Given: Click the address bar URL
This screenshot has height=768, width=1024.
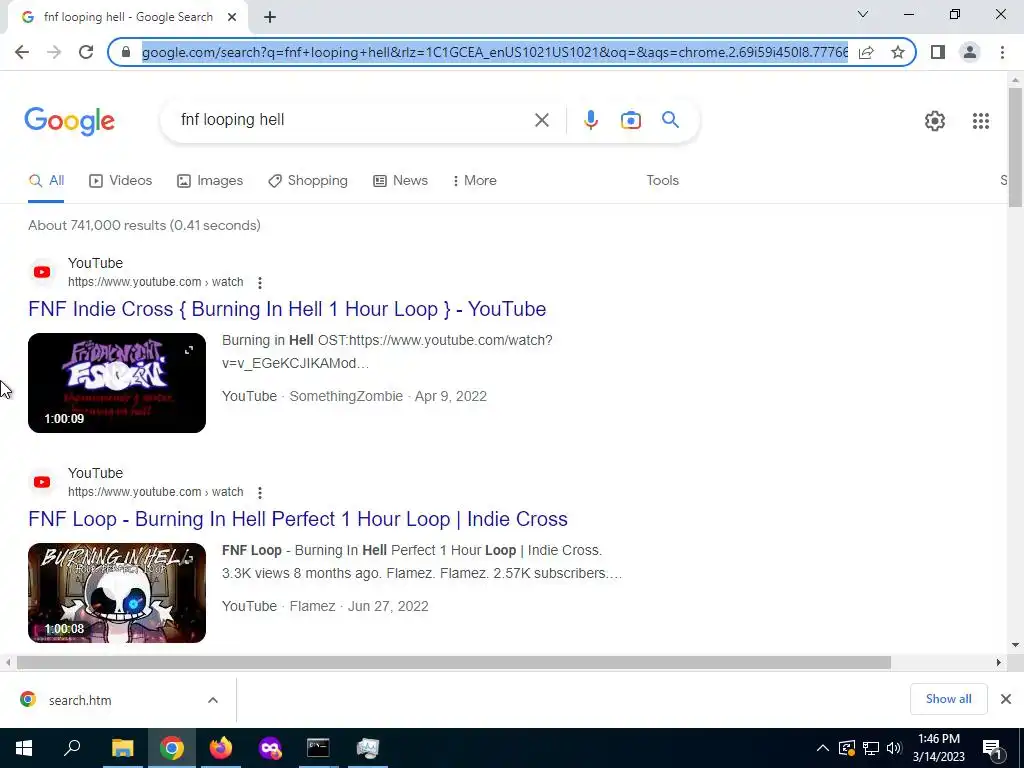Looking at the screenshot, I should [x=494, y=52].
